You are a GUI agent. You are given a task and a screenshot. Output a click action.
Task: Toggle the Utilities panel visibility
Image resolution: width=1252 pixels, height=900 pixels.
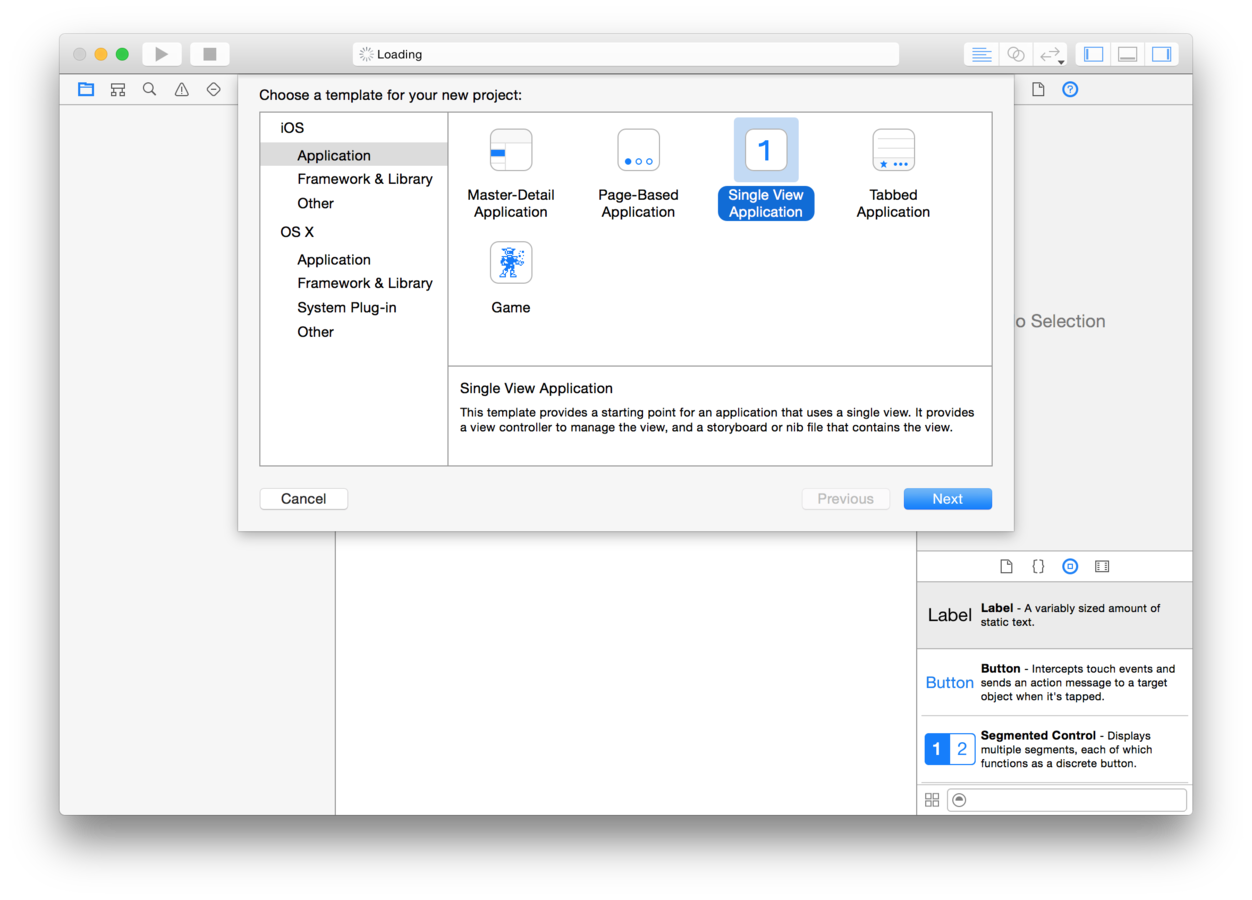tap(1162, 53)
